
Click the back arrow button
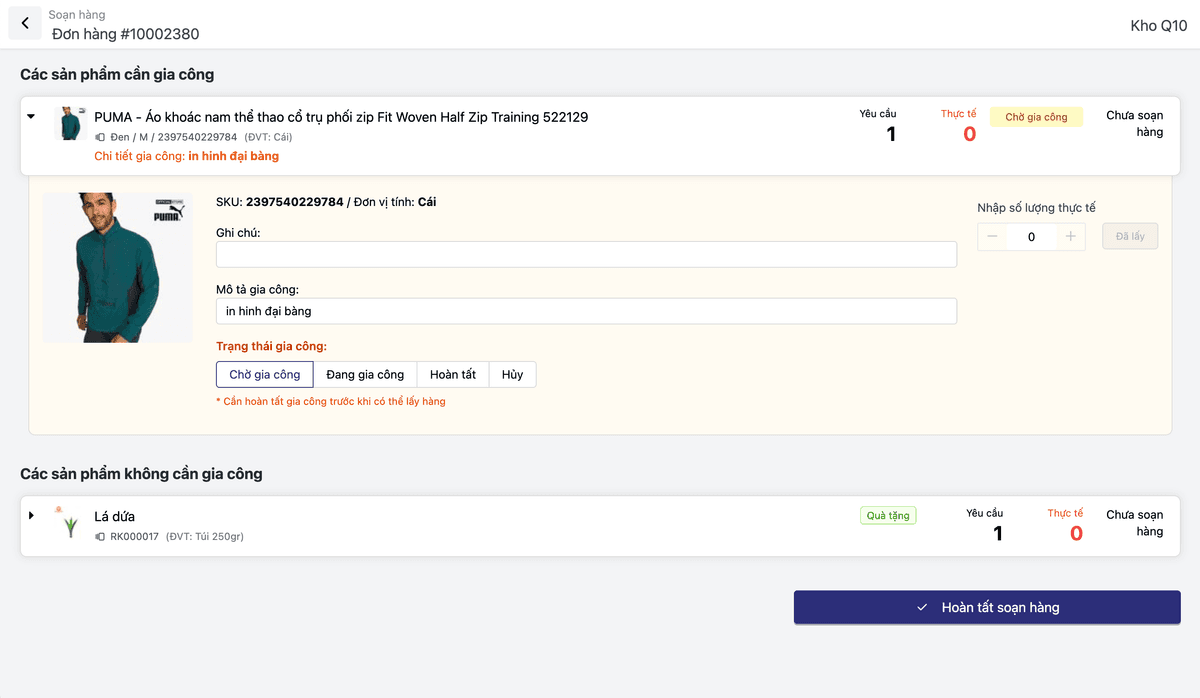pos(25,23)
